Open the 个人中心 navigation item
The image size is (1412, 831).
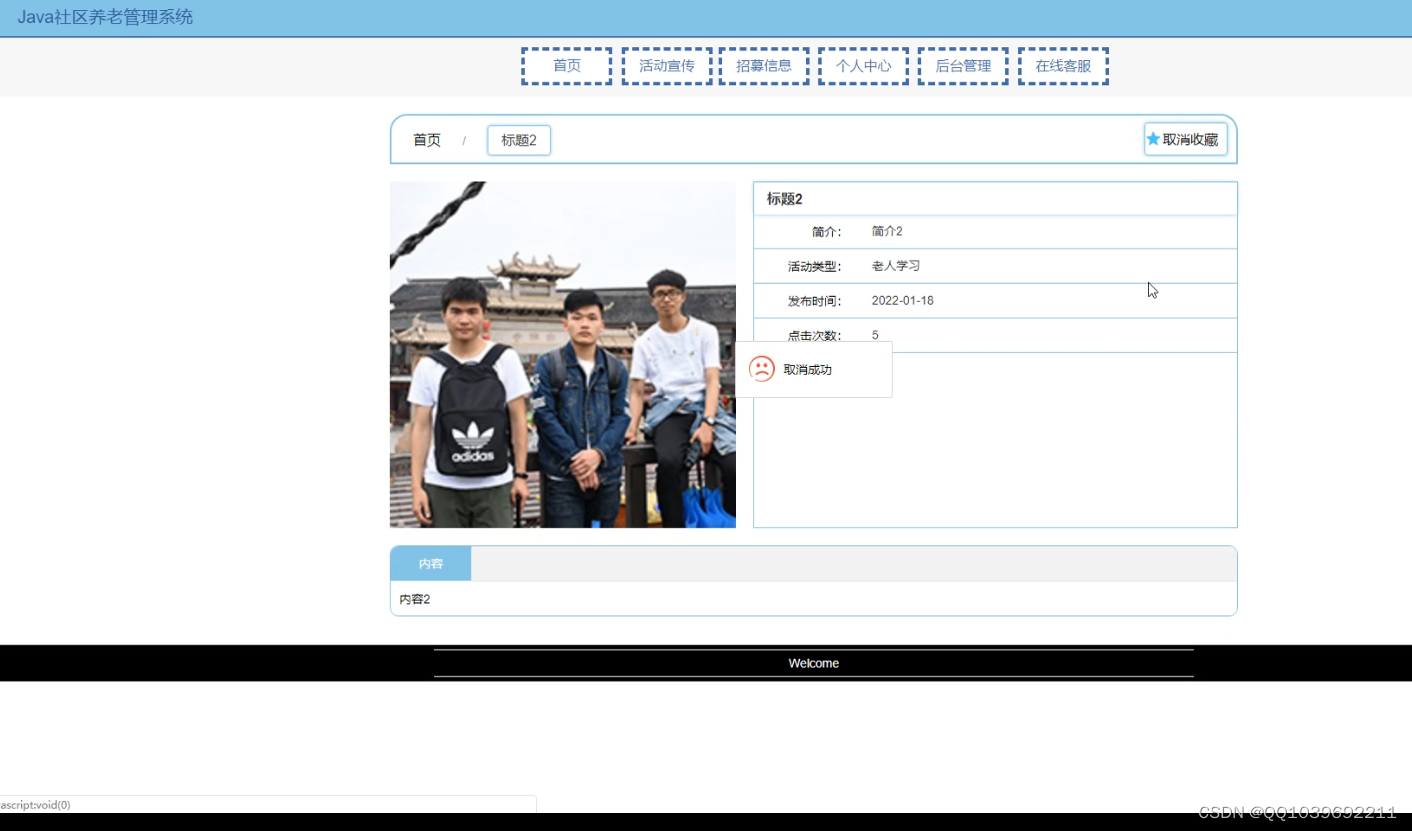tap(862, 65)
